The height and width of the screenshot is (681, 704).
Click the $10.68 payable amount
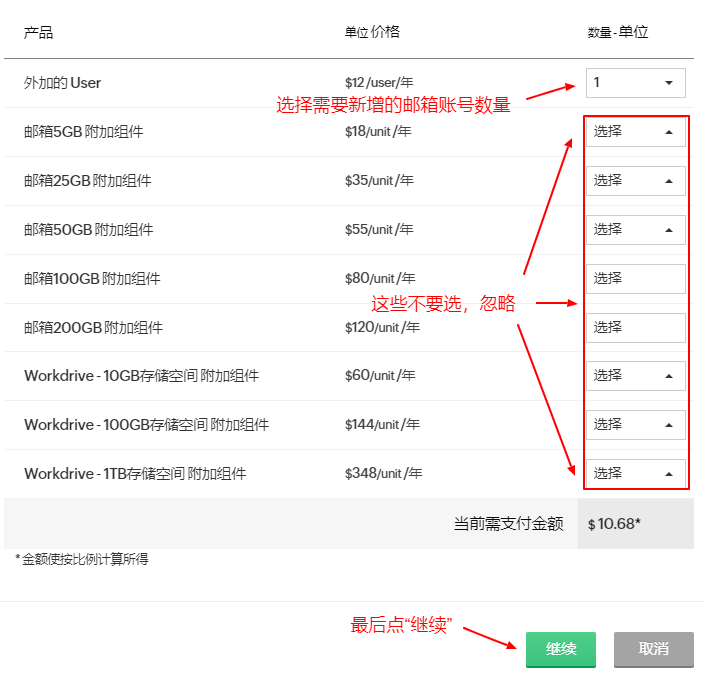pyautogui.click(x=614, y=524)
